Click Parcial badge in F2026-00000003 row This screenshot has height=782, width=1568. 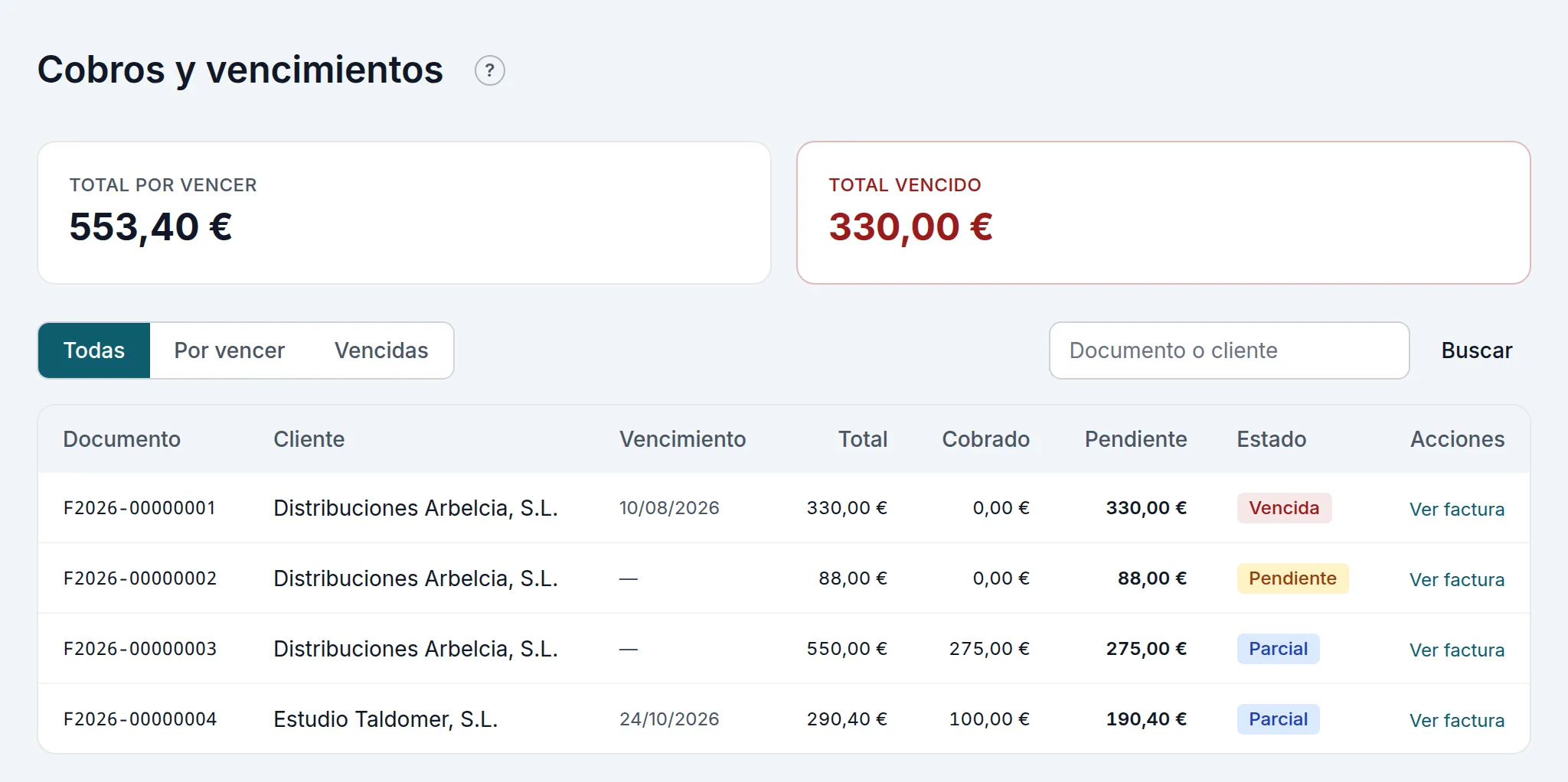click(x=1278, y=649)
